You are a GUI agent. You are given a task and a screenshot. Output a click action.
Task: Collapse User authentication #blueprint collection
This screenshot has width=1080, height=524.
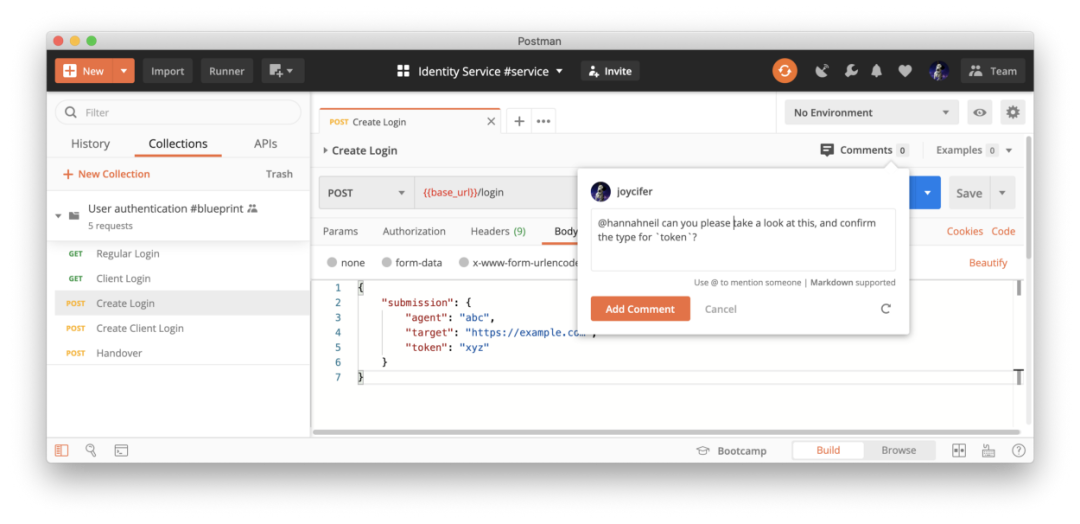click(59, 215)
